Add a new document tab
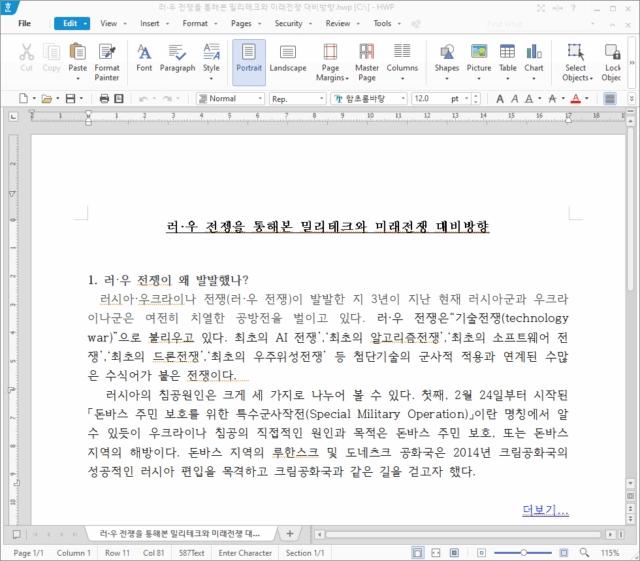Image resolution: width=640 pixels, height=561 pixels. 289,533
